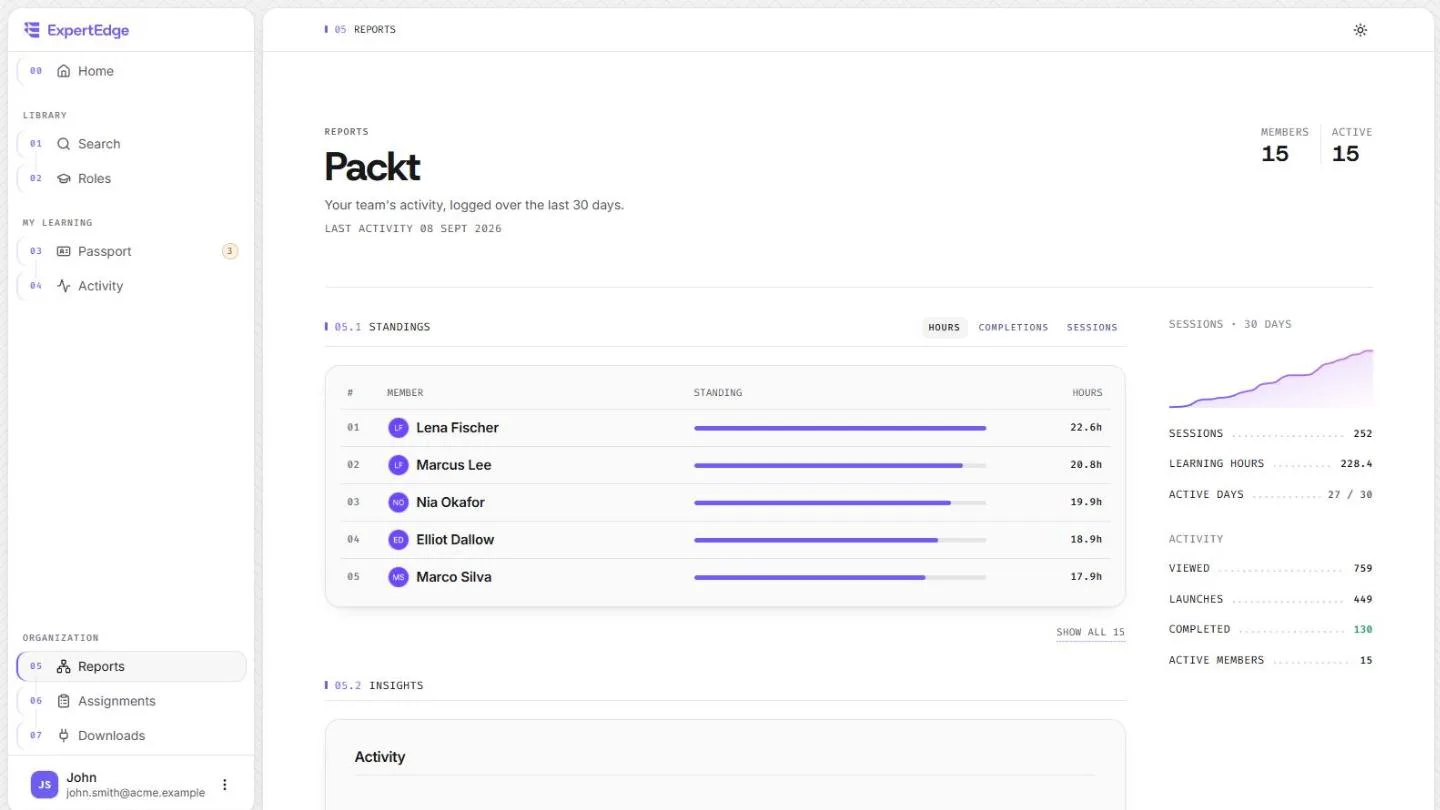Click the name Elliot Dallow
1440x810 pixels.
tap(455, 540)
